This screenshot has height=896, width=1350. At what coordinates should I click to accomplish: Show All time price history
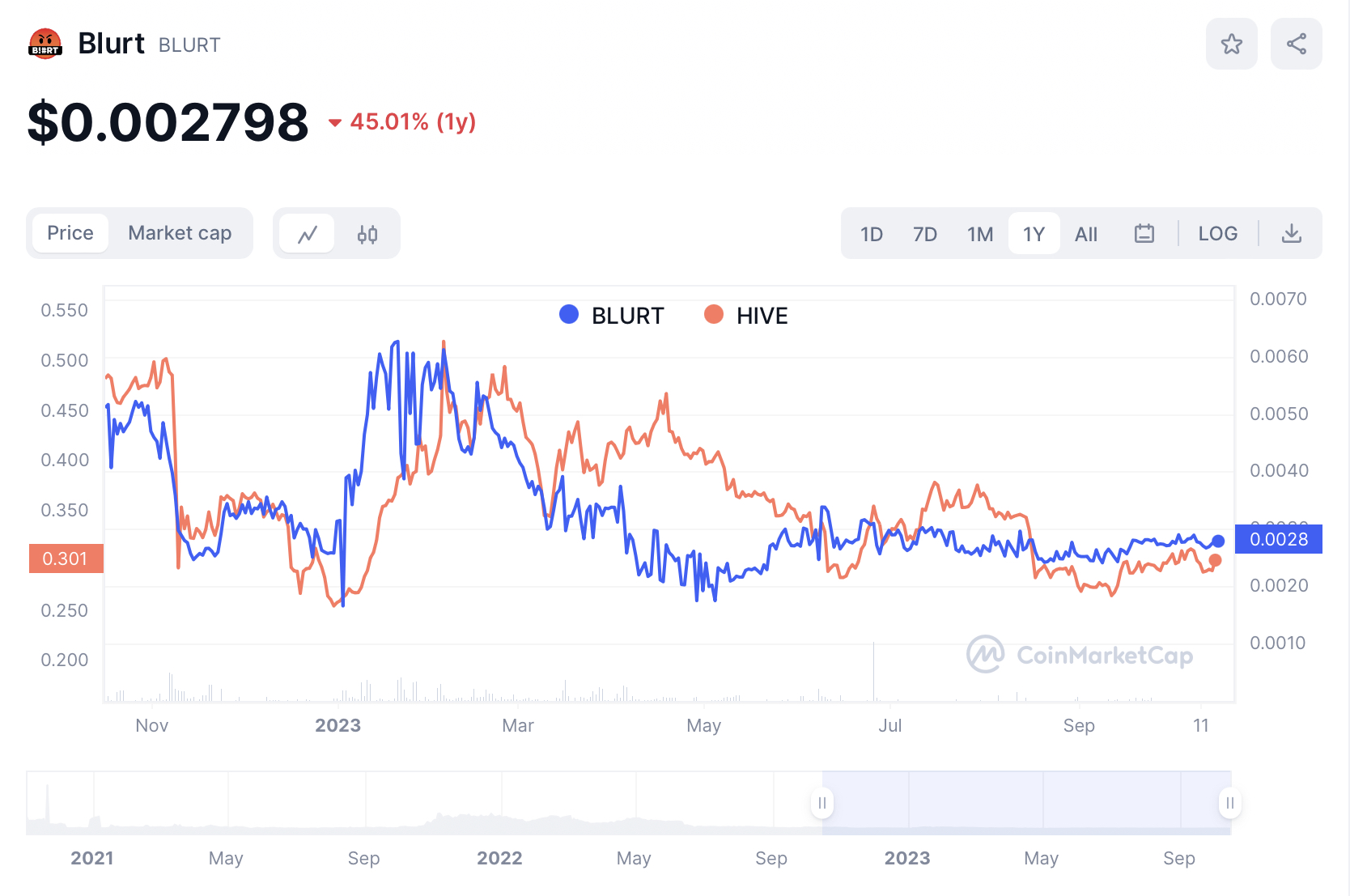point(1085,234)
